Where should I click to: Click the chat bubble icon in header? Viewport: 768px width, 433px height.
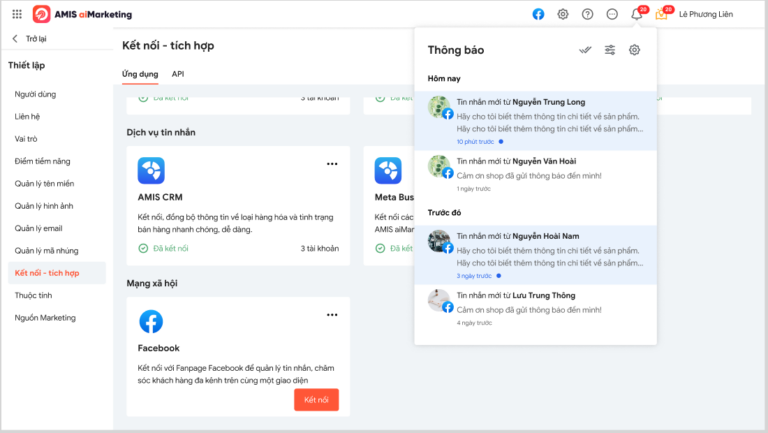[x=611, y=14]
